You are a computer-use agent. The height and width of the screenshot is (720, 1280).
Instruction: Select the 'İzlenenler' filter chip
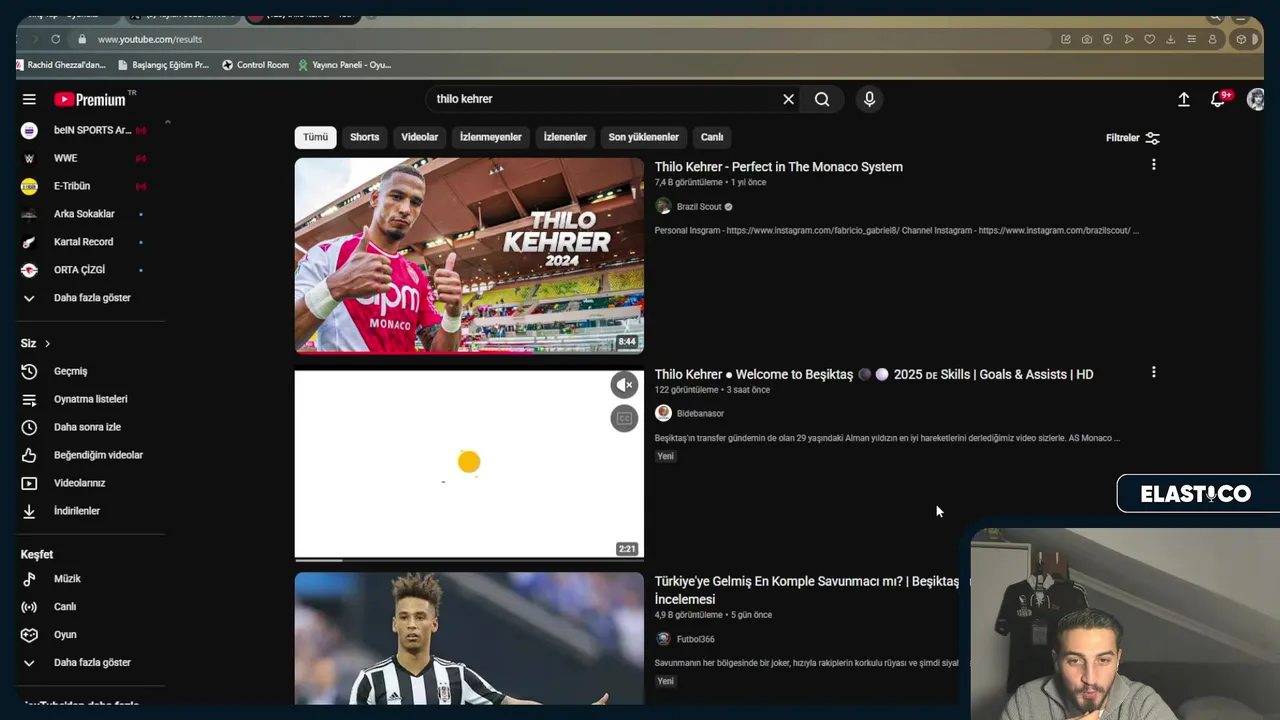coord(565,137)
